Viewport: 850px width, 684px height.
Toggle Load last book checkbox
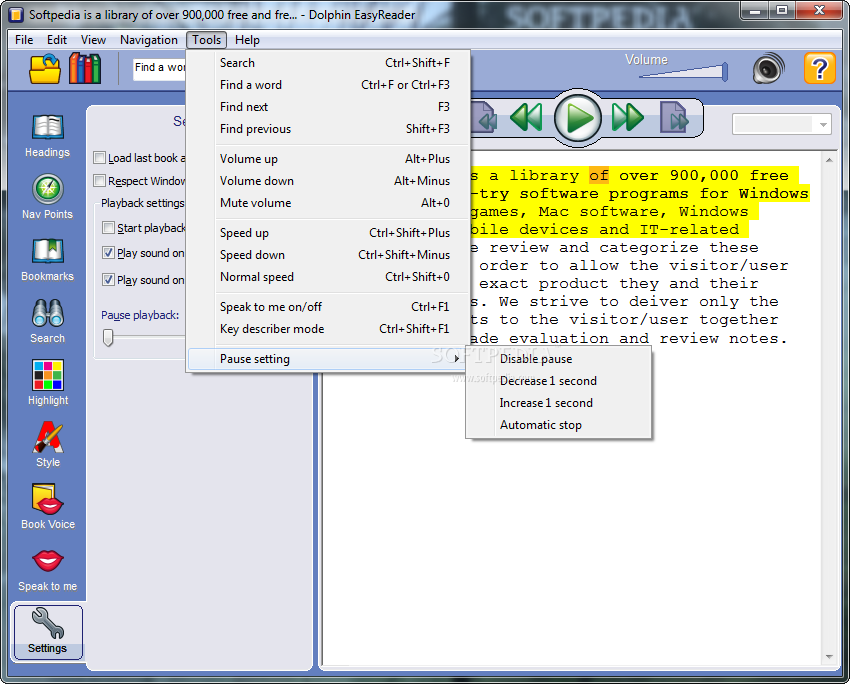pos(99,158)
